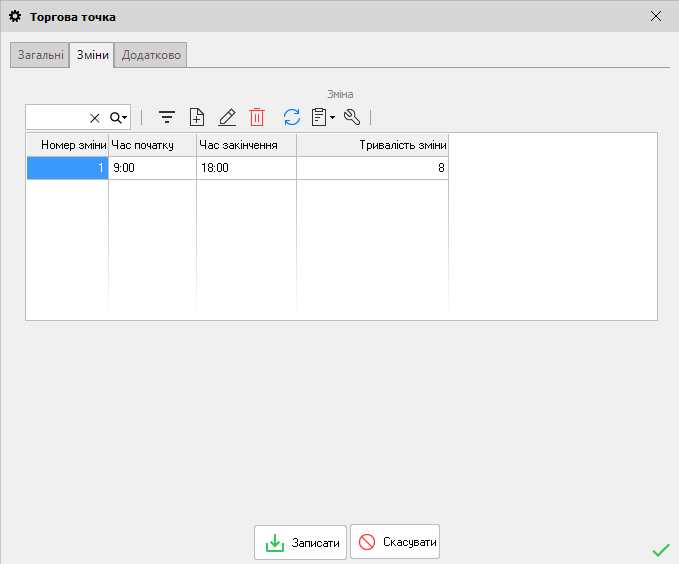Screen dimensions: 679x564
Task: Edit the selected shift with pencil icon
Action: [227, 117]
